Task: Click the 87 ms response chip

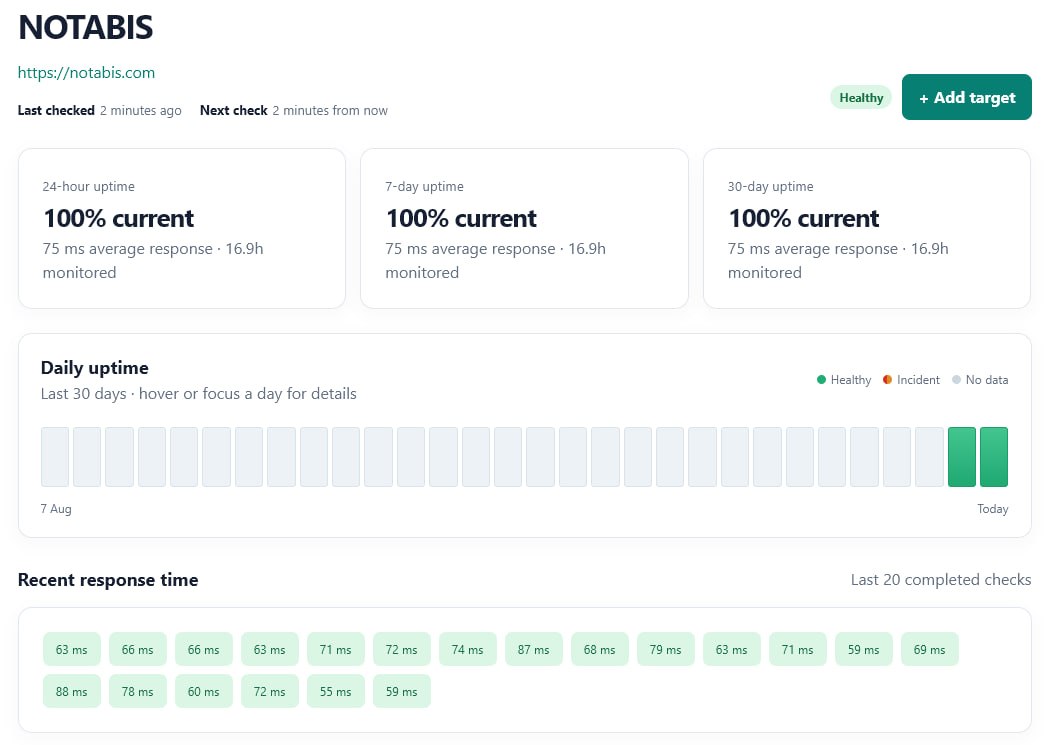Action: tap(533, 649)
